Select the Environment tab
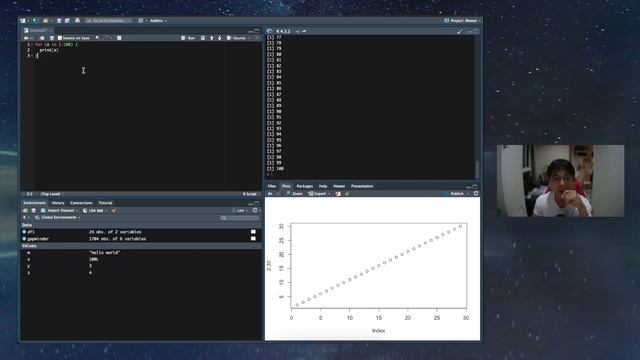Screen dimensions: 640x360 coord(34,203)
